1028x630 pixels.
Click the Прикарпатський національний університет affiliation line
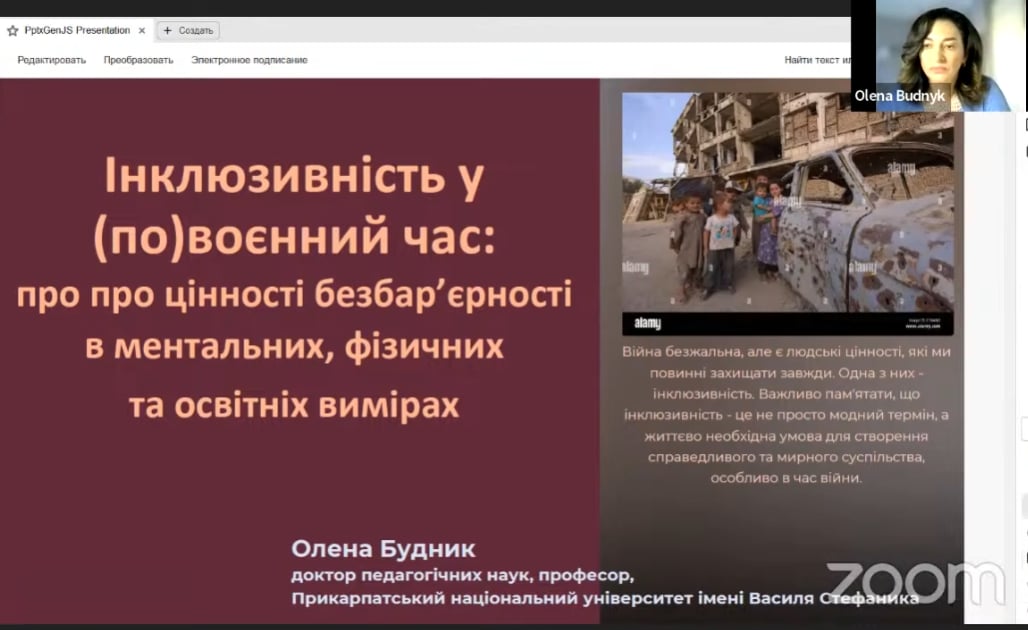pyautogui.click(x=604, y=598)
